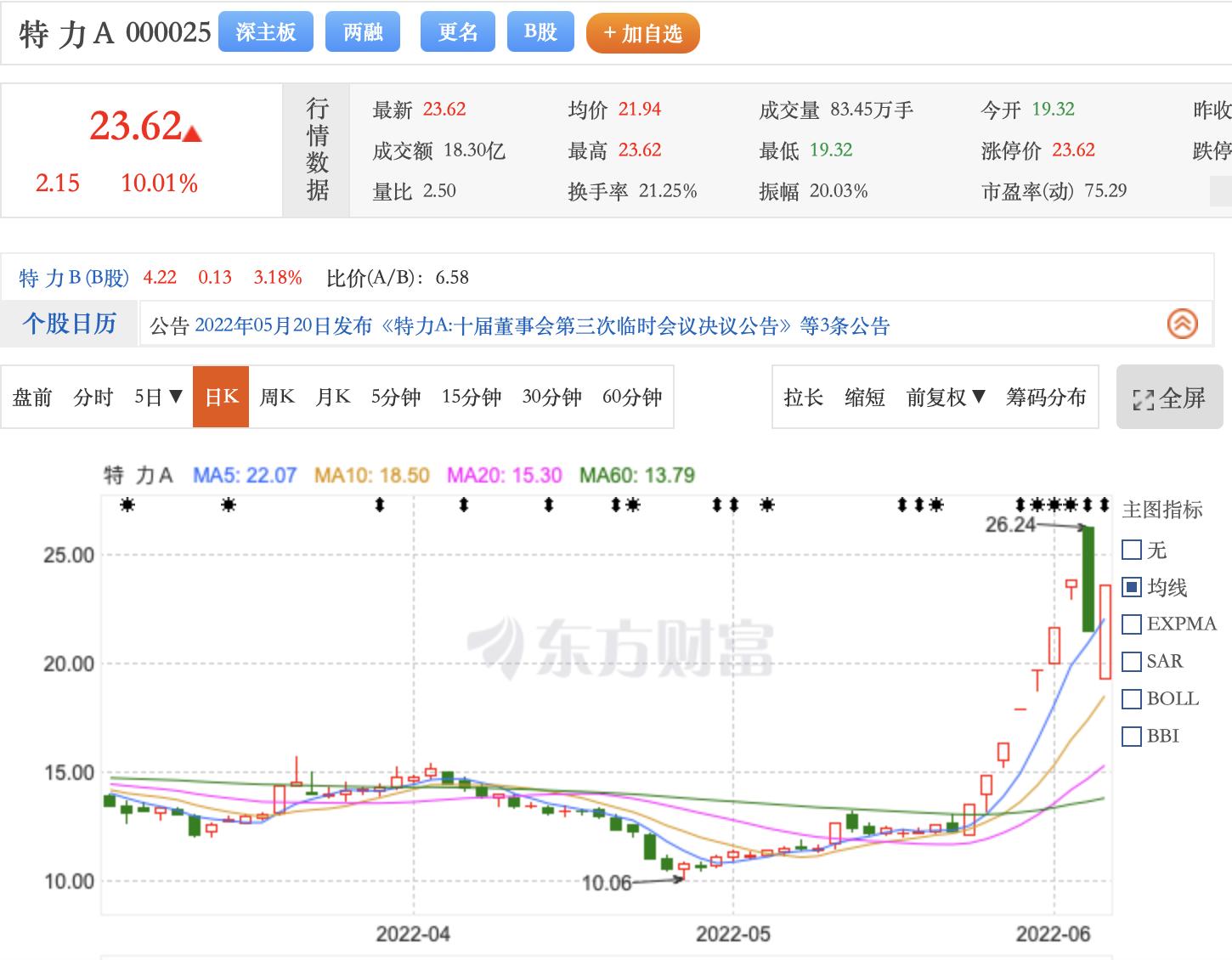Switch to the 分时 intraday tab

(x=93, y=396)
